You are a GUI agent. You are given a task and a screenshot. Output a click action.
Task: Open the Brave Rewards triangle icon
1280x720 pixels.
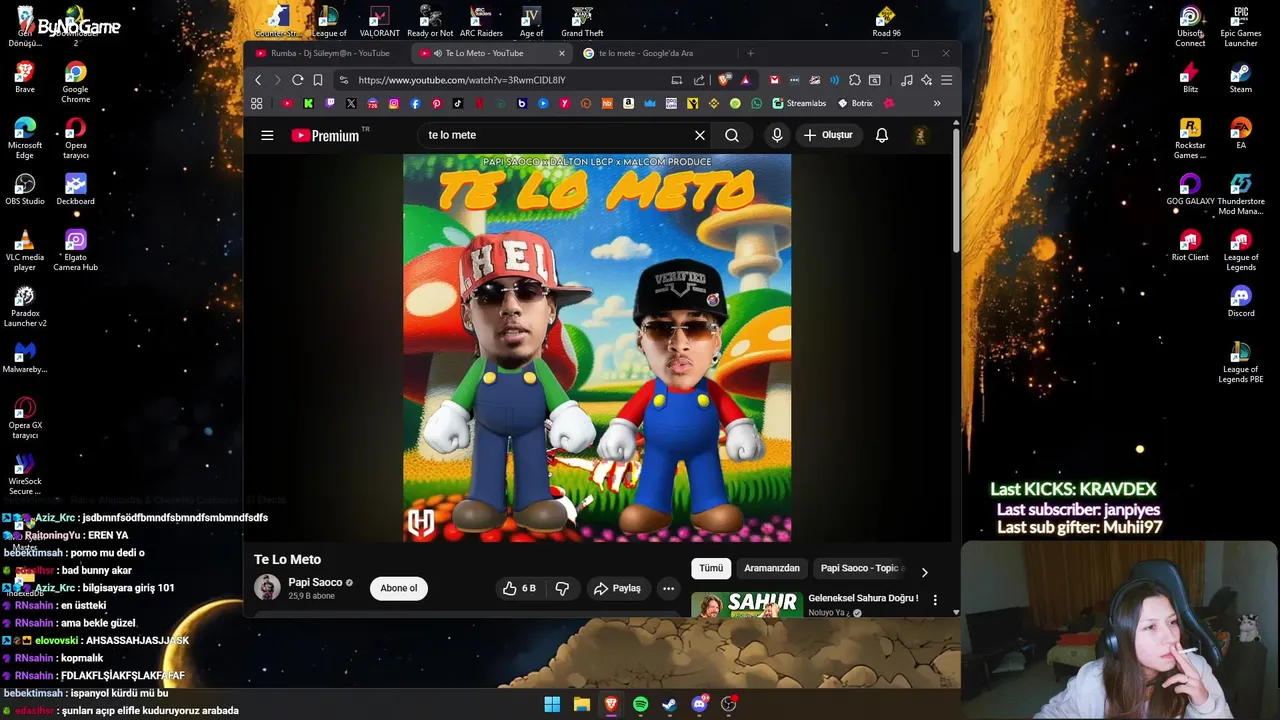[745, 80]
